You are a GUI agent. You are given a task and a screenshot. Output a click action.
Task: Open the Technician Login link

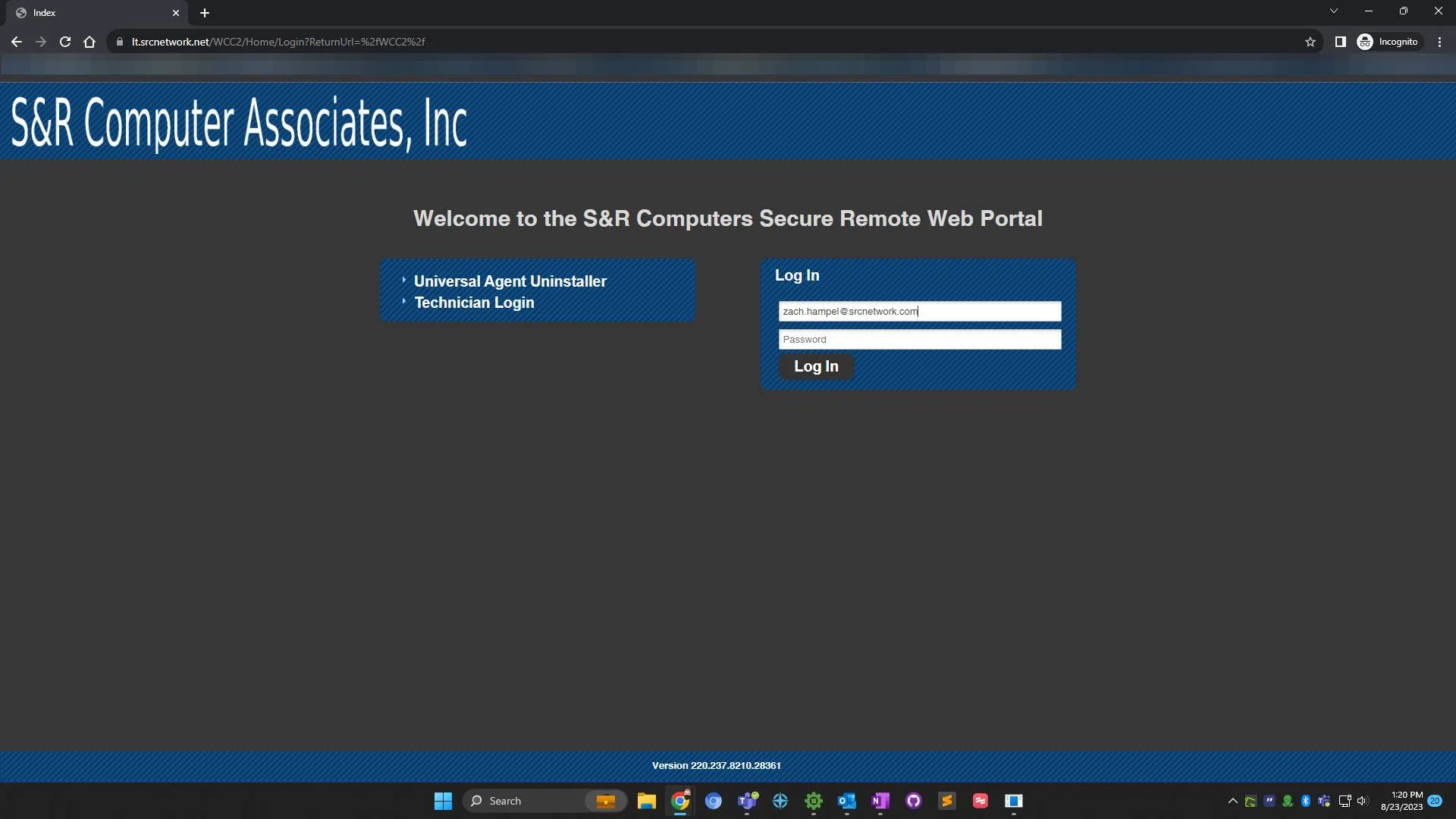[474, 302]
